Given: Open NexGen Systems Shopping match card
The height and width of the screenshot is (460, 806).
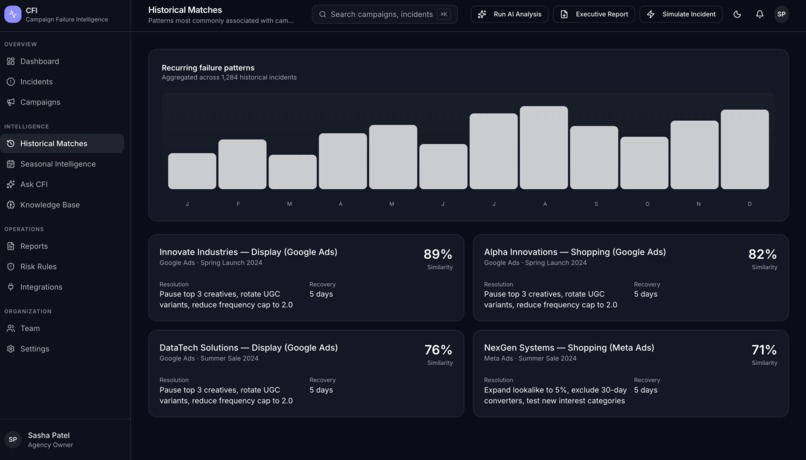Looking at the screenshot, I should point(631,374).
